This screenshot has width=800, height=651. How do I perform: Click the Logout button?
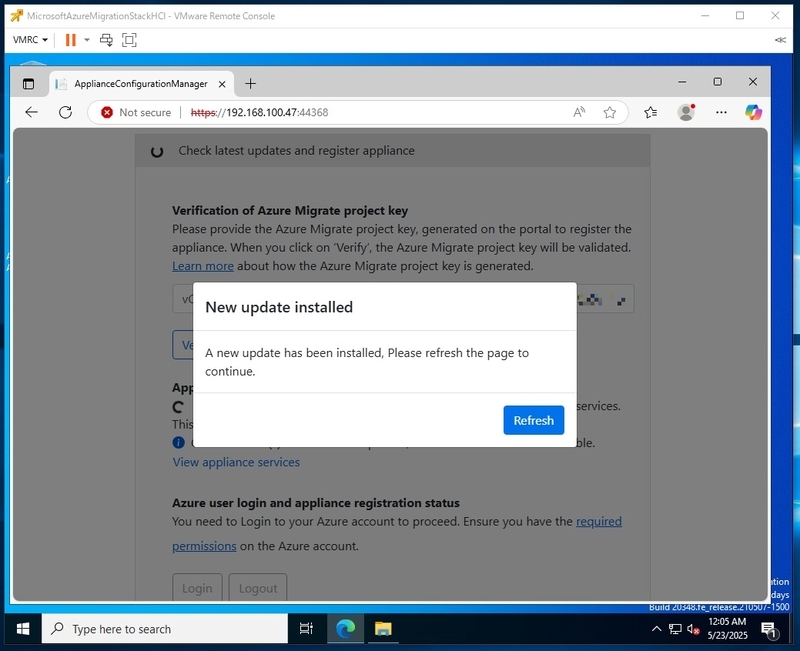pyautogui.click(x=258, y=588)
